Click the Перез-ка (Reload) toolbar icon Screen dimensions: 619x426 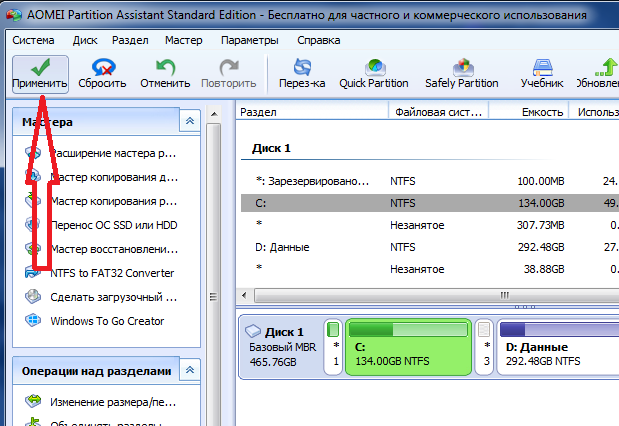(302, 67)
